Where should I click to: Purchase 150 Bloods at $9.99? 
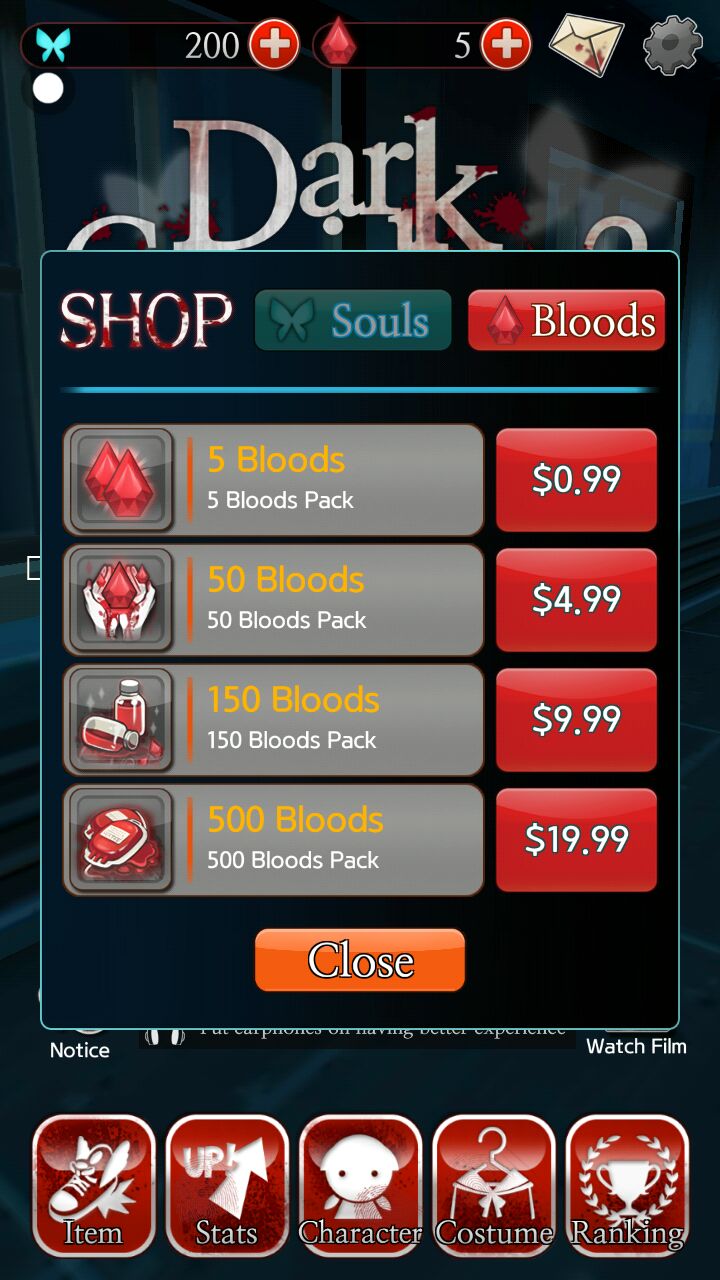click(x=576, y=720)
